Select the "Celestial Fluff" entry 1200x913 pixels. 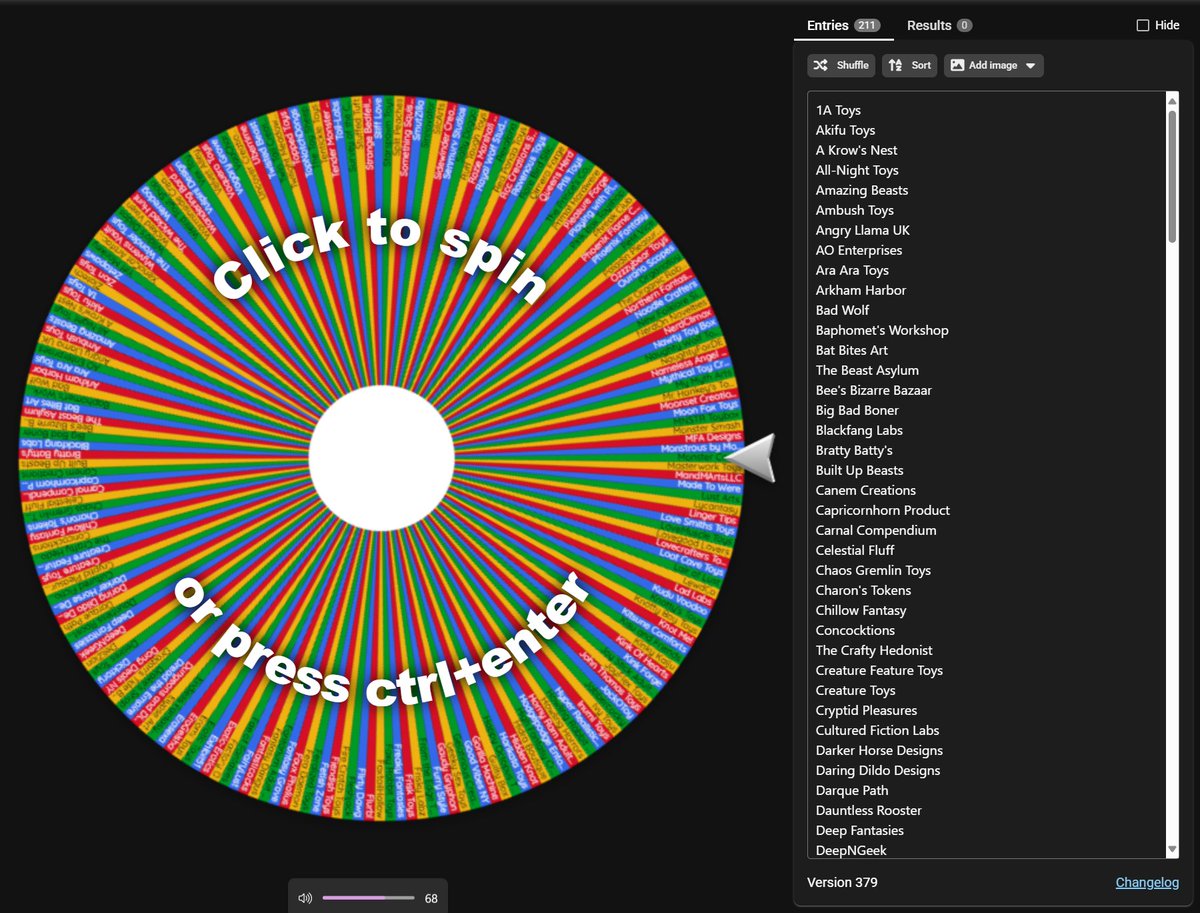click(x=855, y=550)
